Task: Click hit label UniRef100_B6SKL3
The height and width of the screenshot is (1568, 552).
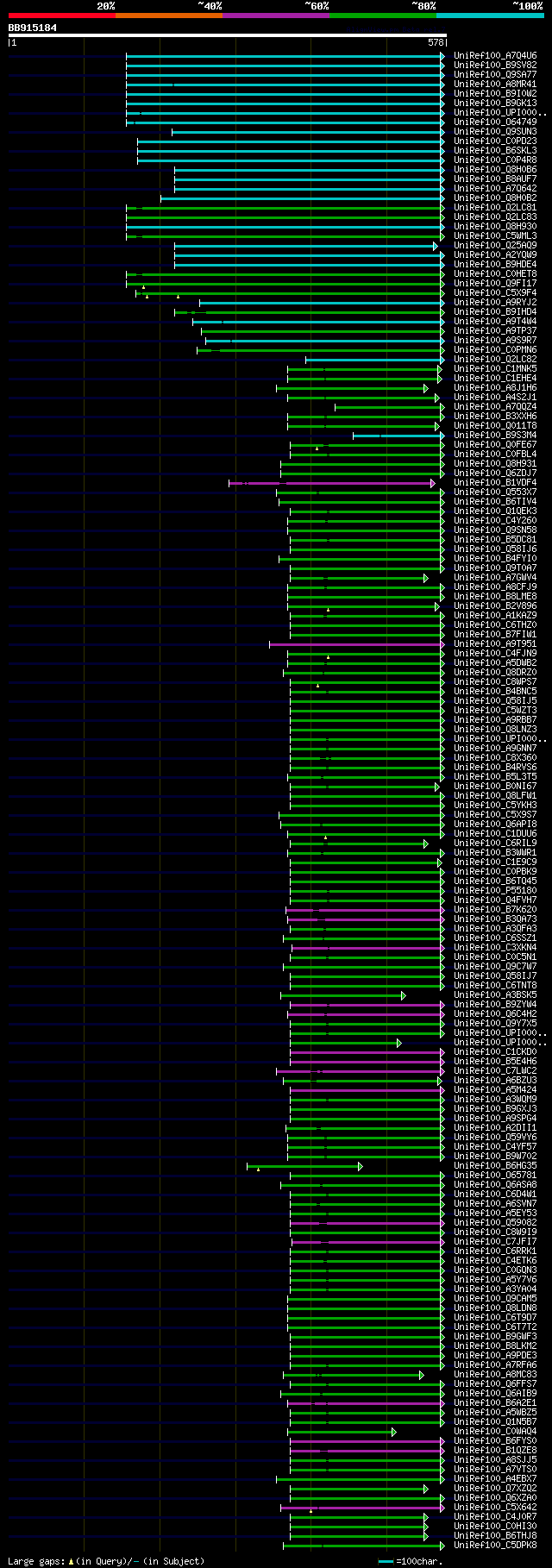Action: click(x=495, y=150)
